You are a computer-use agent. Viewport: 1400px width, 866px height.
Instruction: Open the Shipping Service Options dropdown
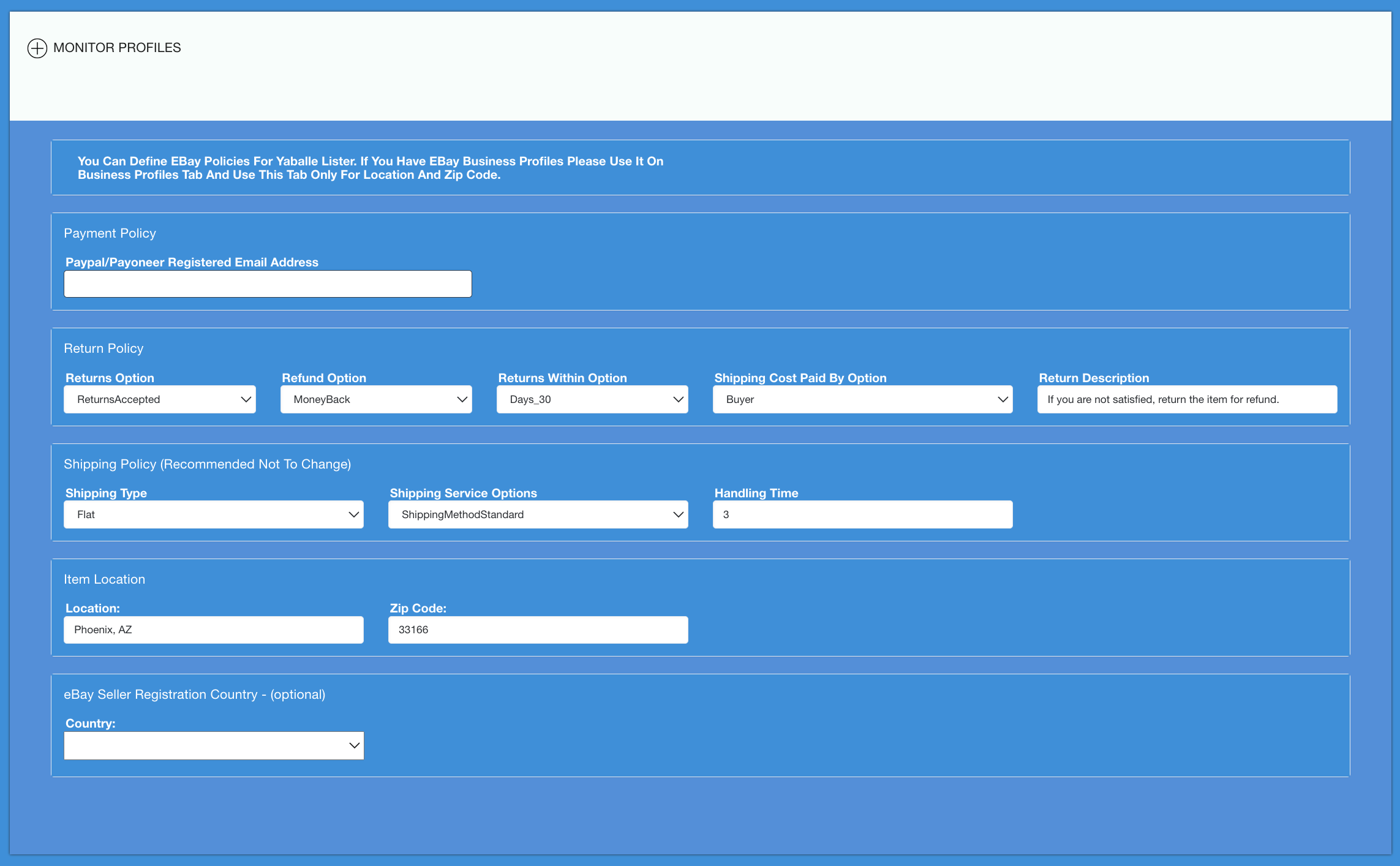click(x=537, y=514)
